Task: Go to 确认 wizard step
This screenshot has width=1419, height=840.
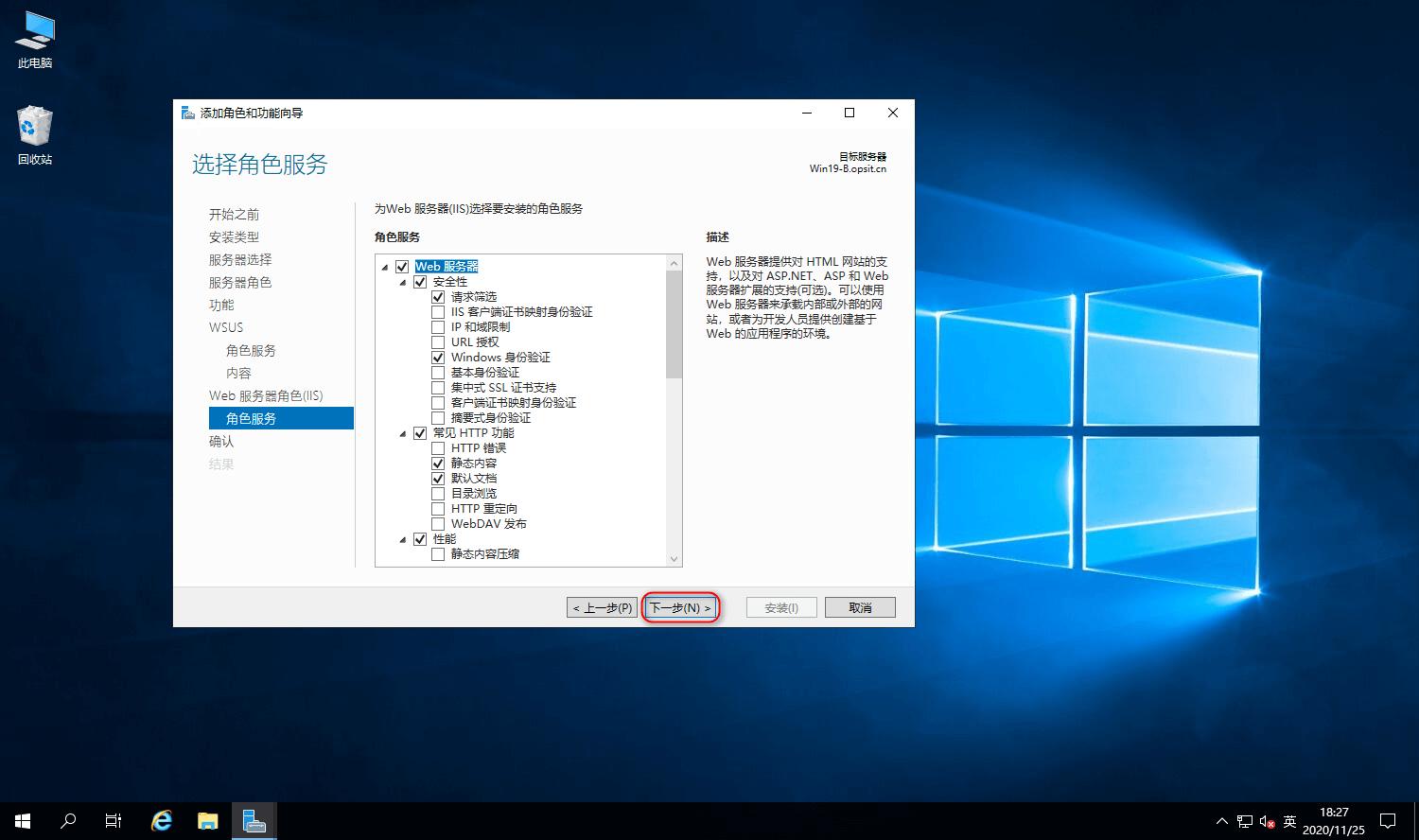Action: [x=221, y=442]
